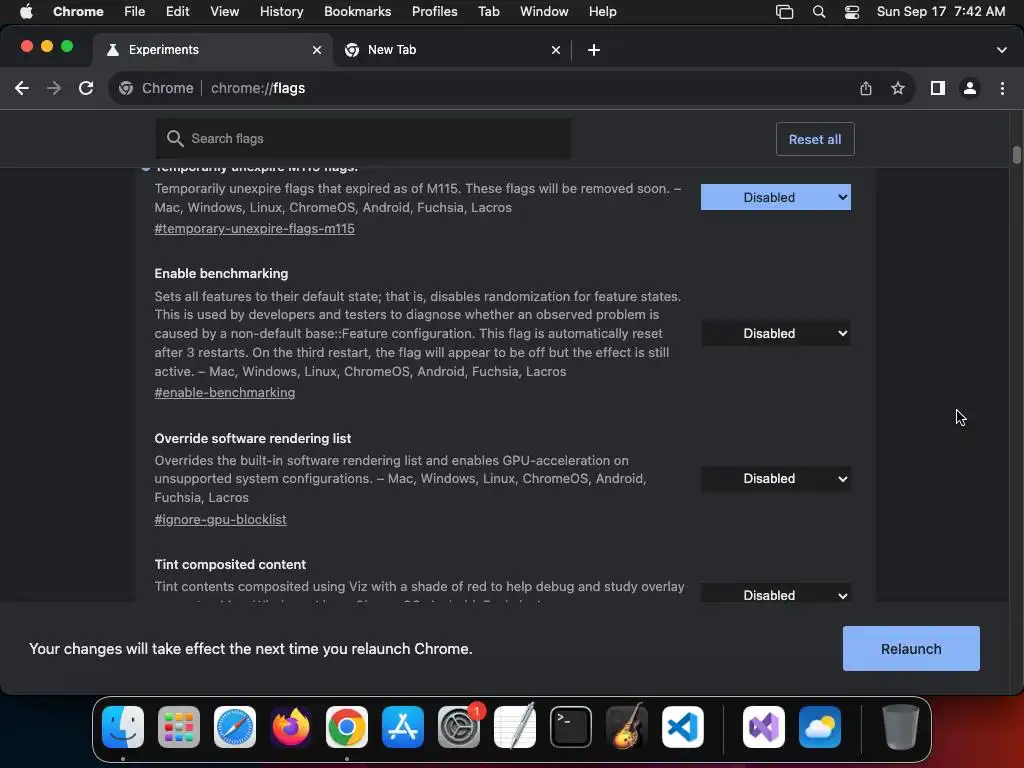Open System Settings from the dock

tap(459, 727)
